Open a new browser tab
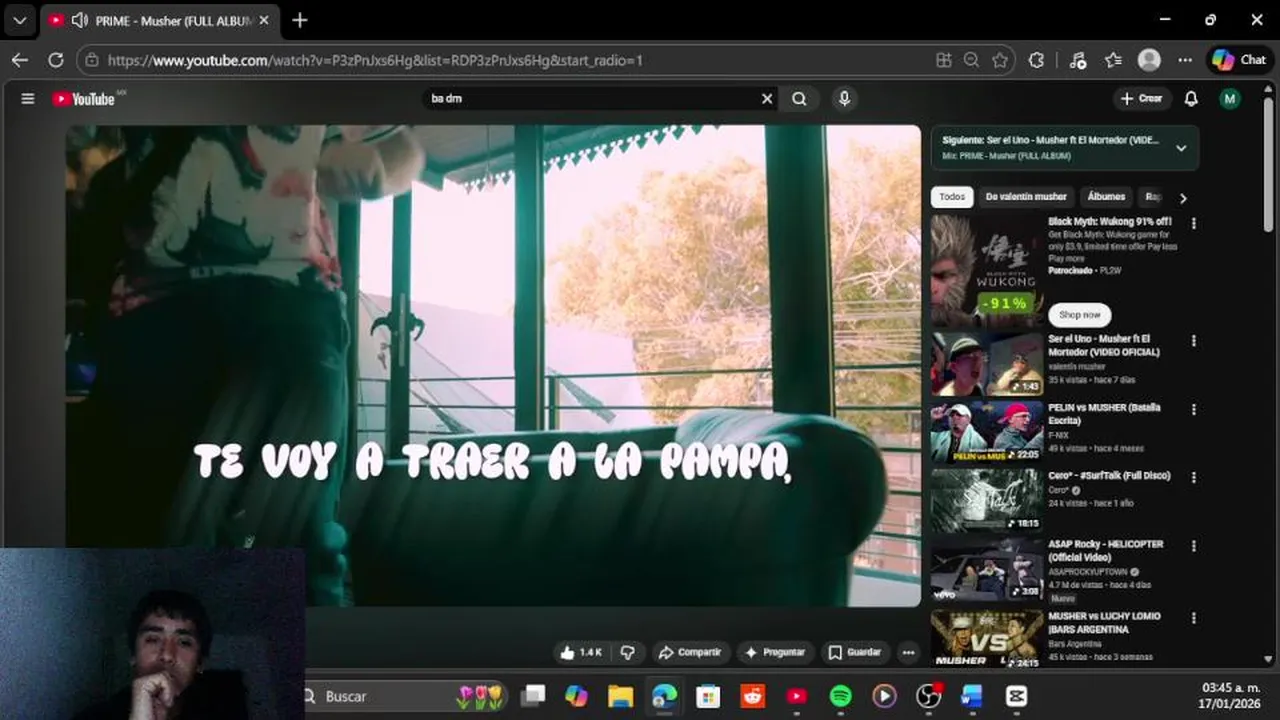The image size is (1280, 720). (x=300, y=20)
